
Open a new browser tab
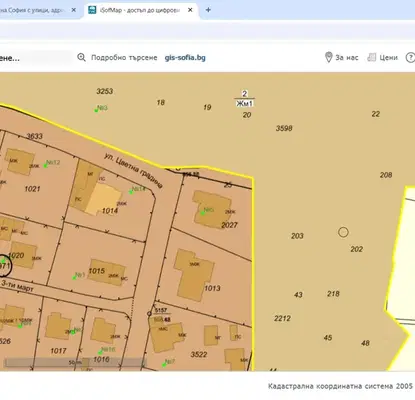(x=208, y=10)
